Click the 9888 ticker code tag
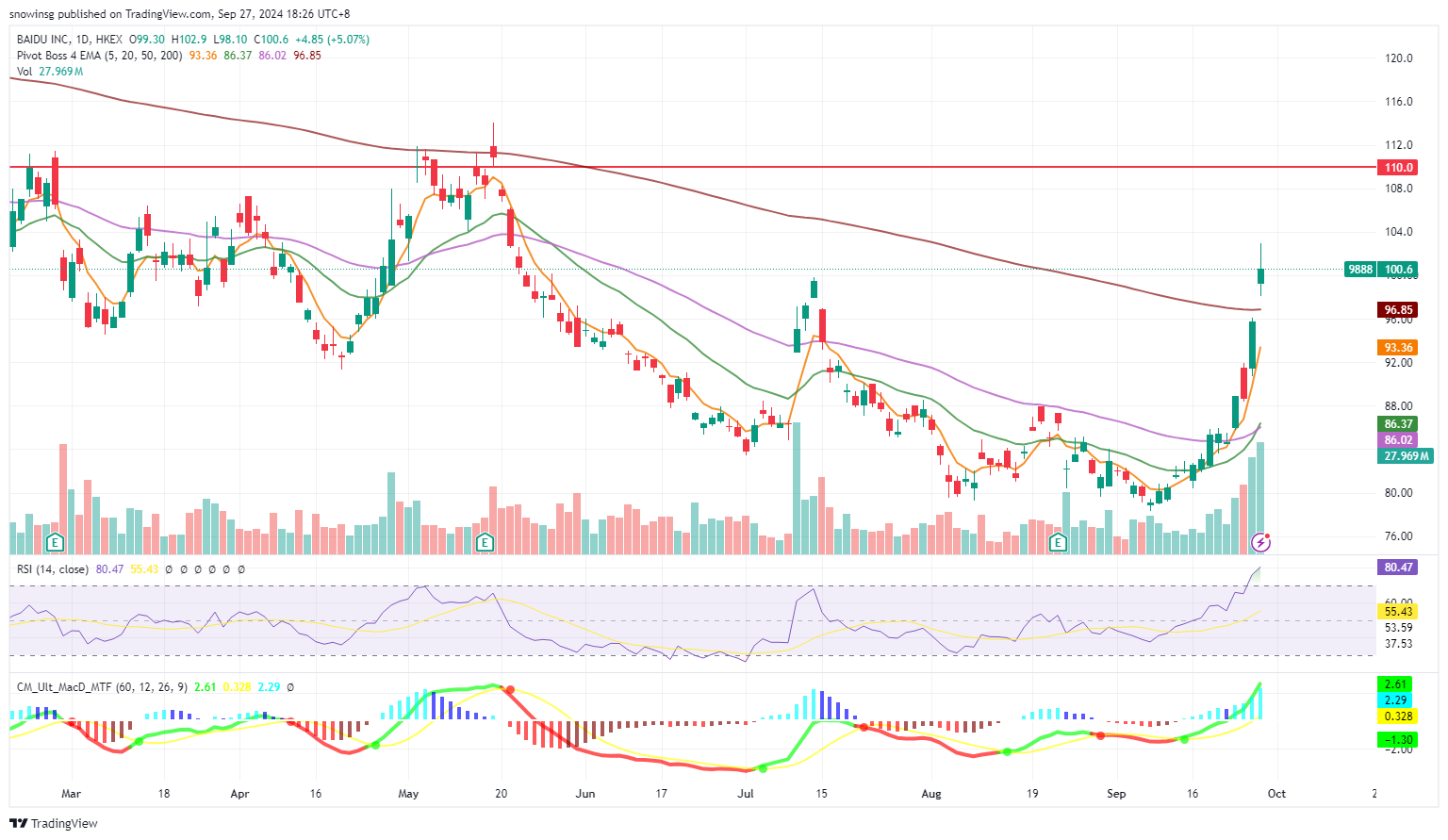Viewport: 1448px width, 840px height. tap(1360, 270)
